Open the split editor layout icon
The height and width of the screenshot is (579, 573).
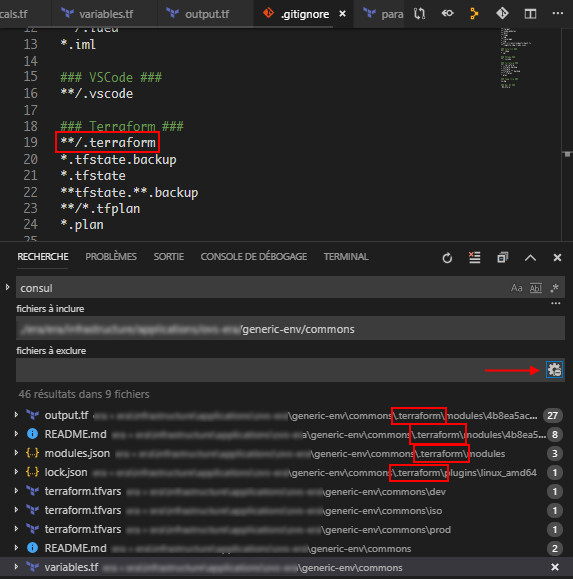[x=530, y=14]
